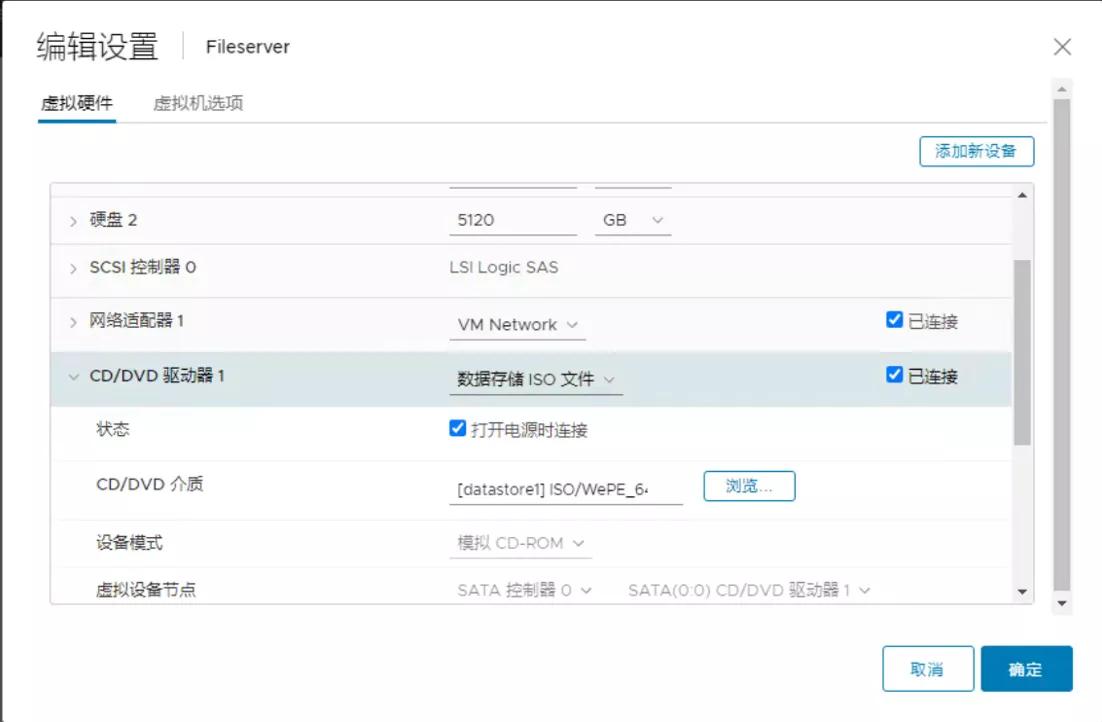Collapse the CD/DVD 驱动器 1 section
1102x722 pixels.
point(71,377)
